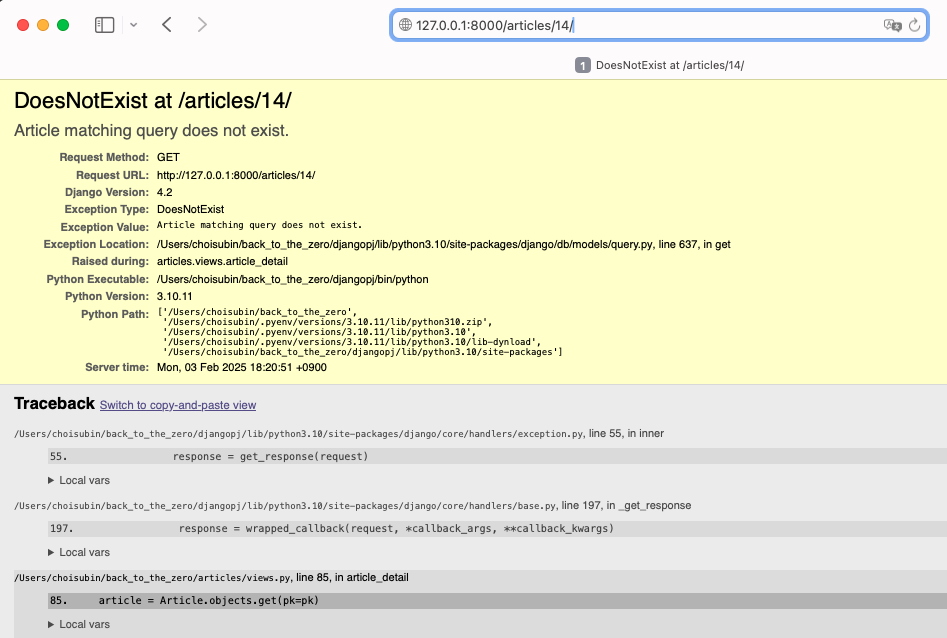This screenshot has width=947, height=638.
Task: Expand Local vars under base.py frame
Action: pyautogui.click(x=79, y=552)
